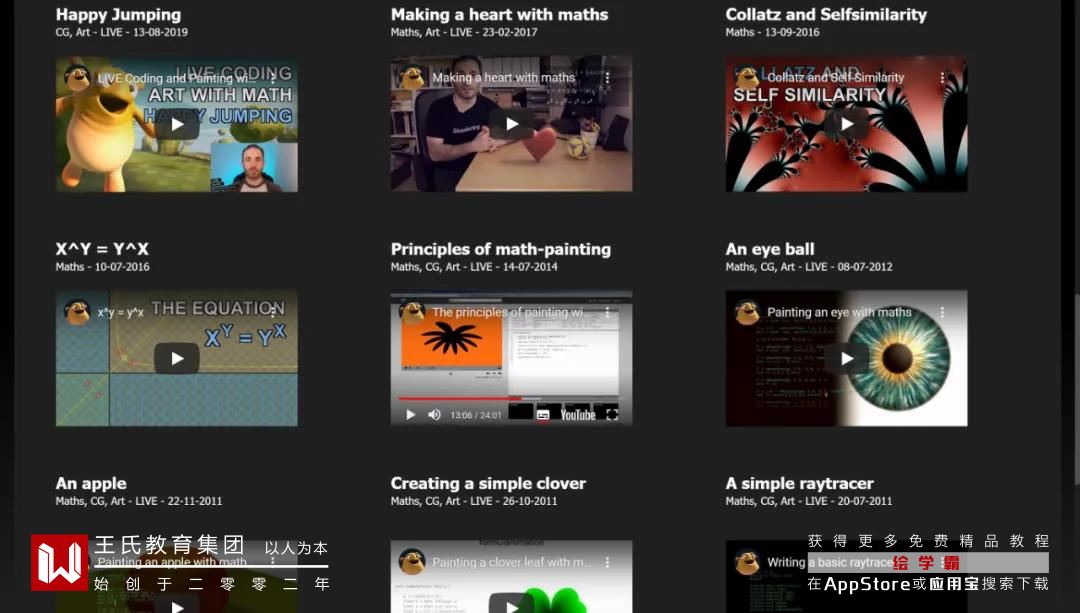Screen dimensions: 1080x613
Task: Play the Collatz and Self-Similarity video
Action: pyautogui.click(x=847, y=124)
